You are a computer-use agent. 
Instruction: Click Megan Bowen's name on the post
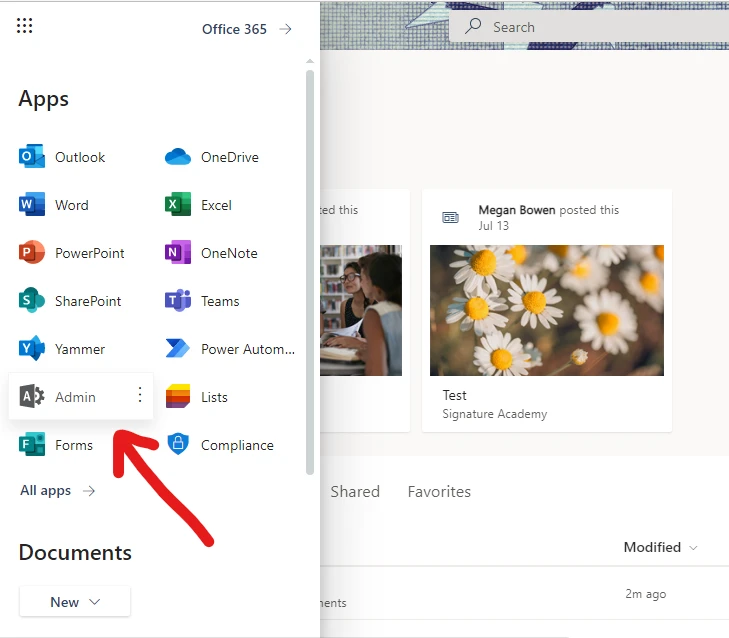[x=517, y=210]
